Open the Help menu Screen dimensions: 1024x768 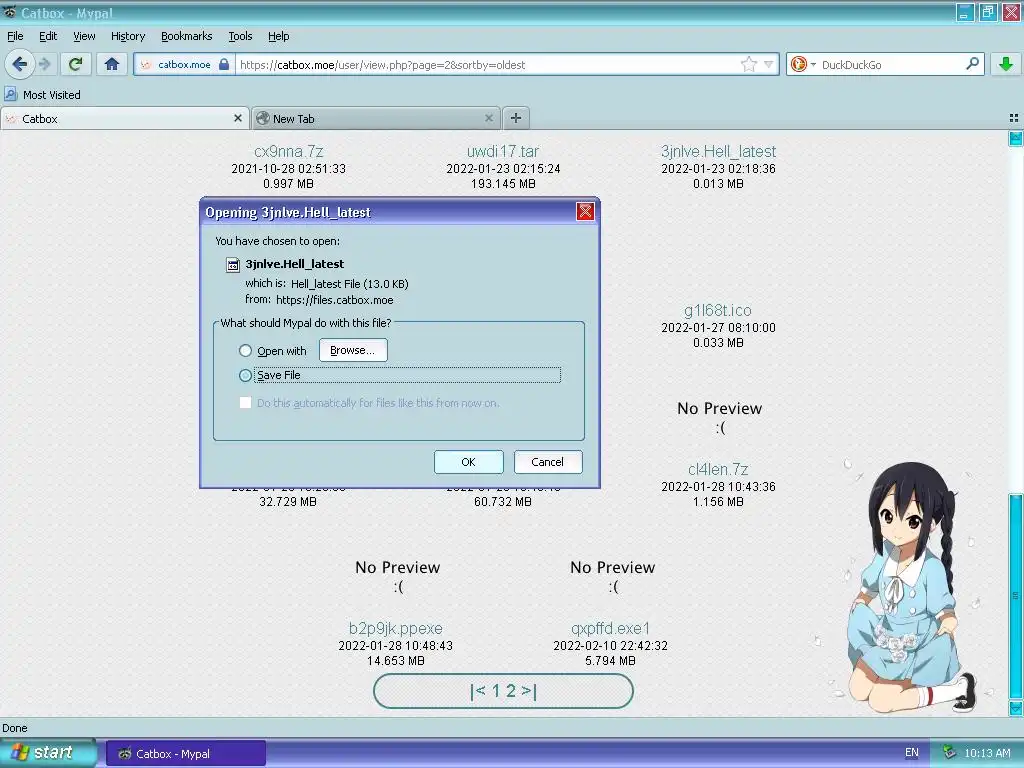click(x=279, y=36)
